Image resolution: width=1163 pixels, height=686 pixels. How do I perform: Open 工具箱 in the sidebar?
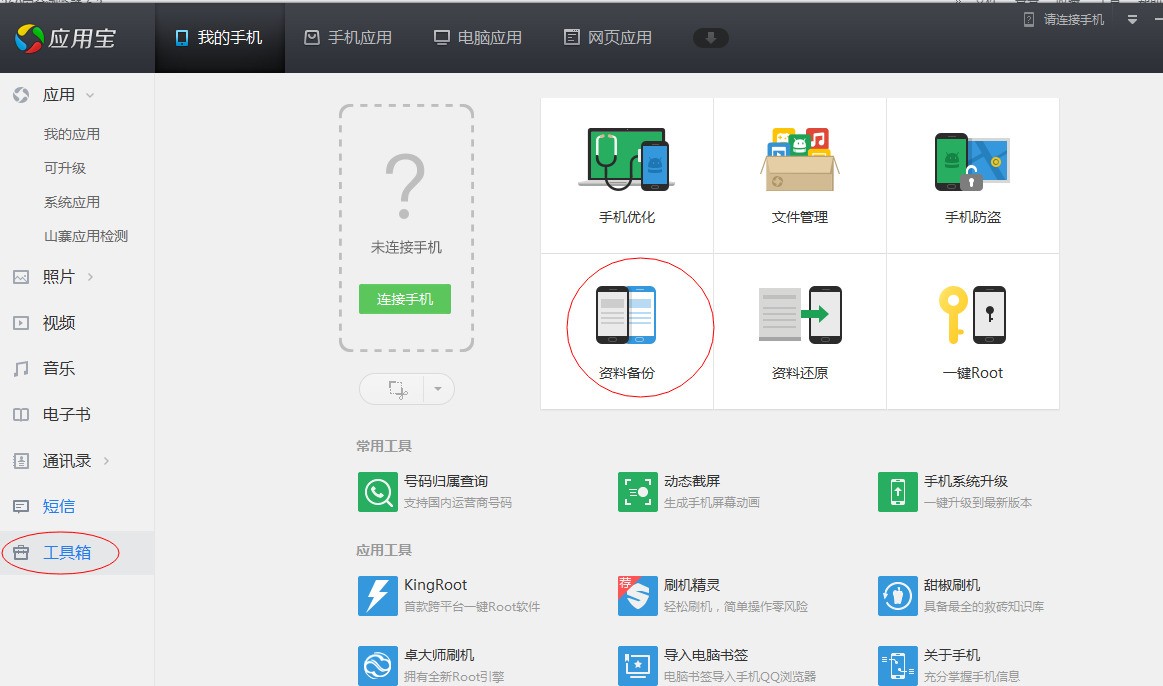67,553
